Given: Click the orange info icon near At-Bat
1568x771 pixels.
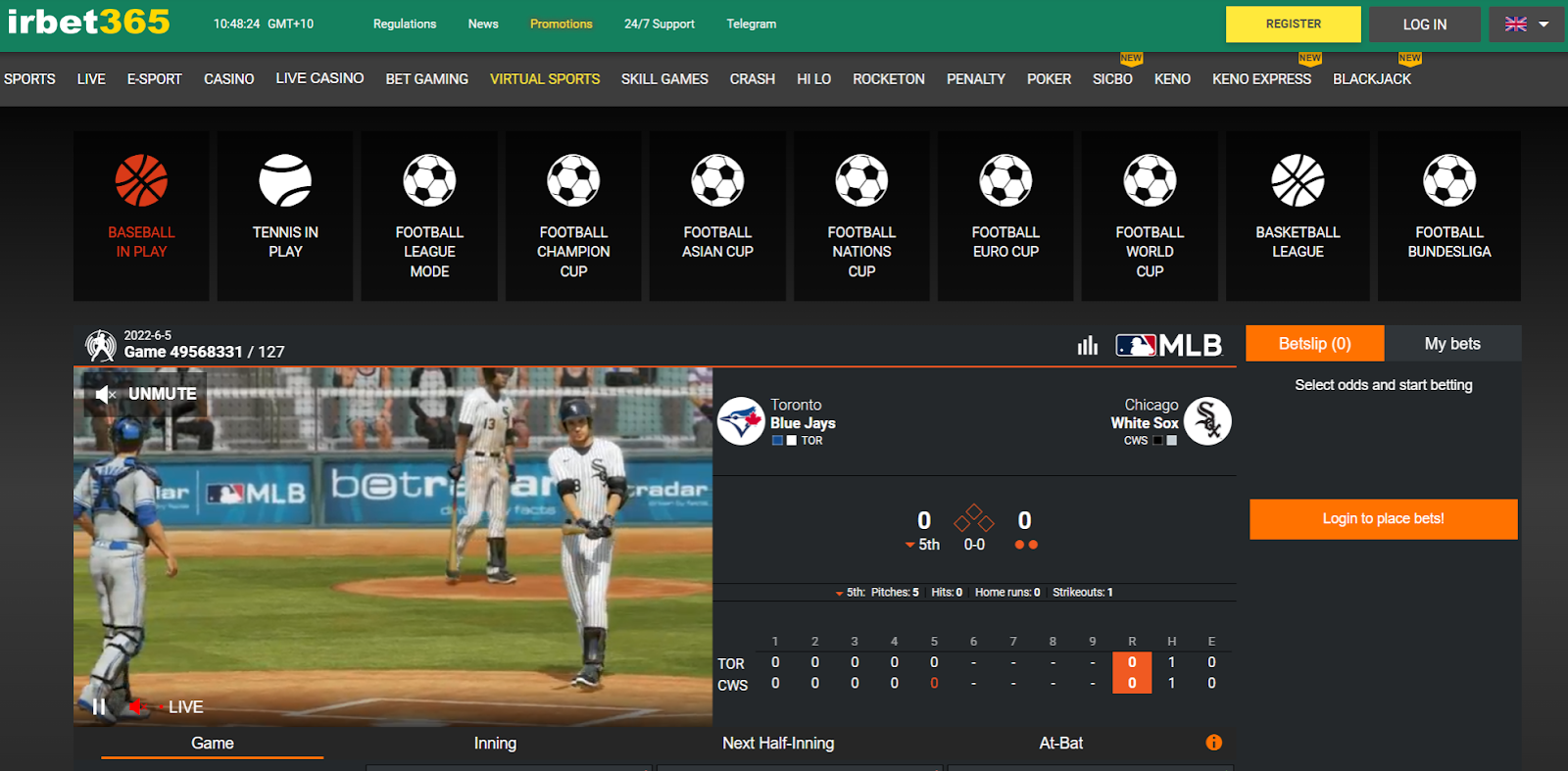Looking at the screenshot, I should [1214, 743].
